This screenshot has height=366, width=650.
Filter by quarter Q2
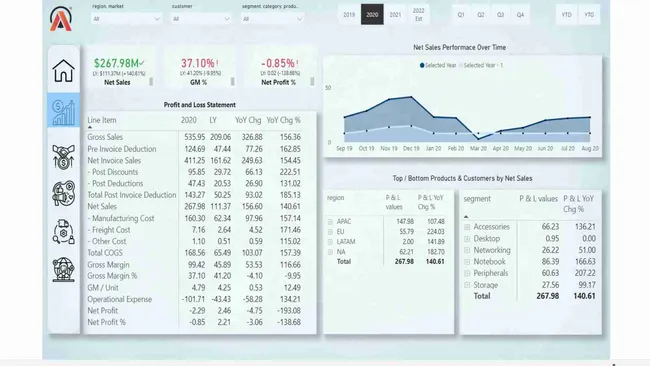(480, 15)
